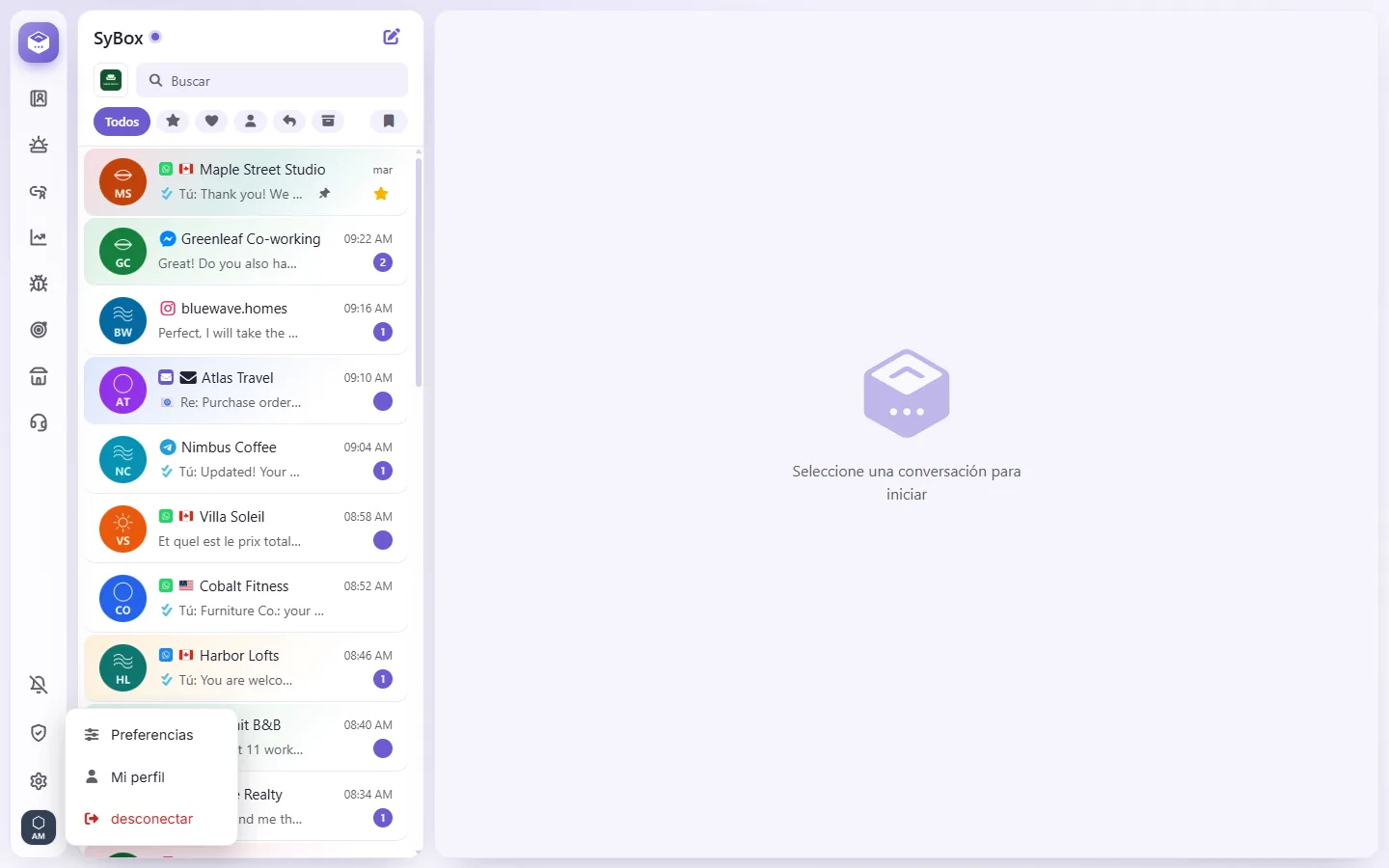Open the Greenleaf Co-working conversation
This screenshot has width=1389, height=868.
point(246,251)
